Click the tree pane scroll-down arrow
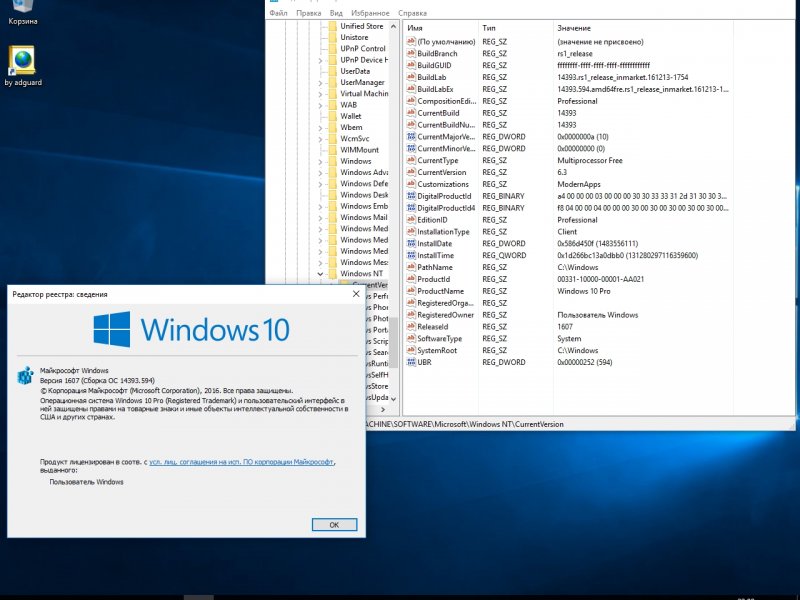The height and width of the screenshot is (600, 800). (x=393, y=398)
